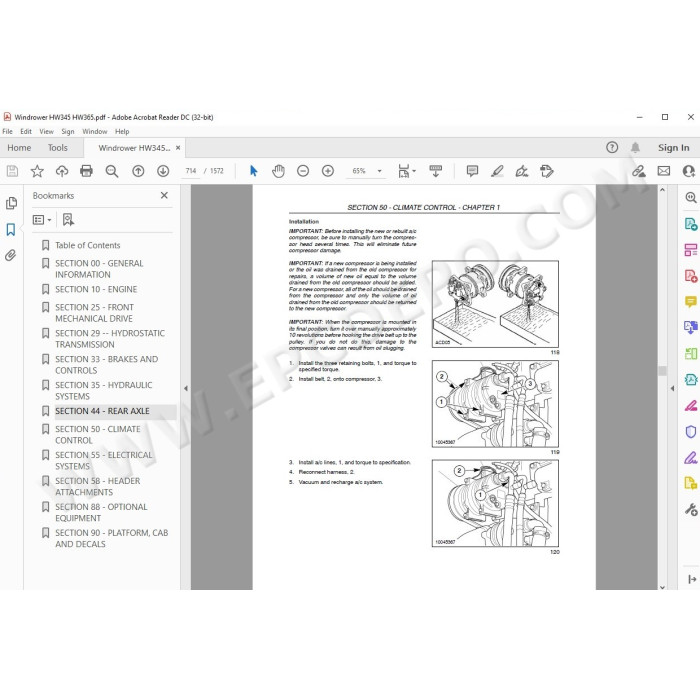Open the Comment tool in the right pane
Viewport: 700px width, 700px height.
[691, 302]
